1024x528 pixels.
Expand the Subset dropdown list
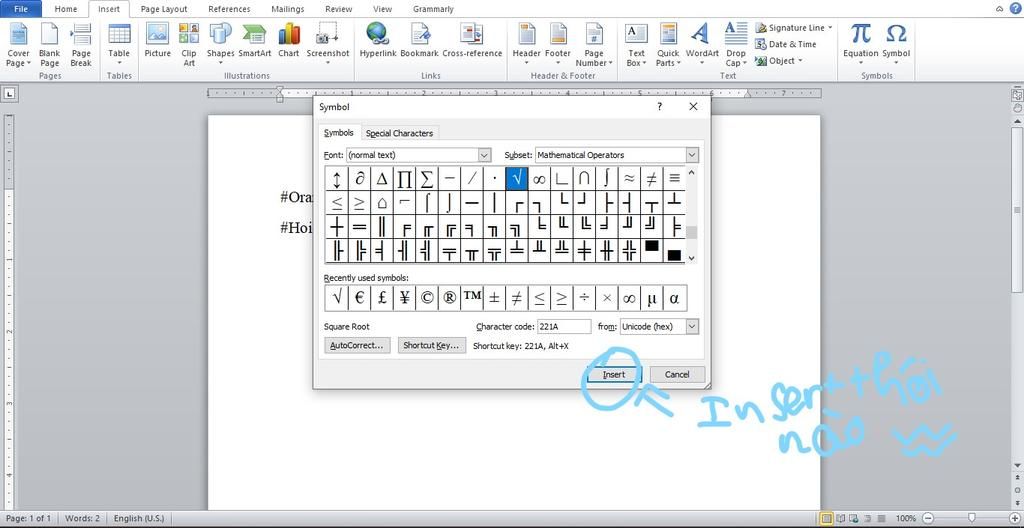[x=692, y=155]
